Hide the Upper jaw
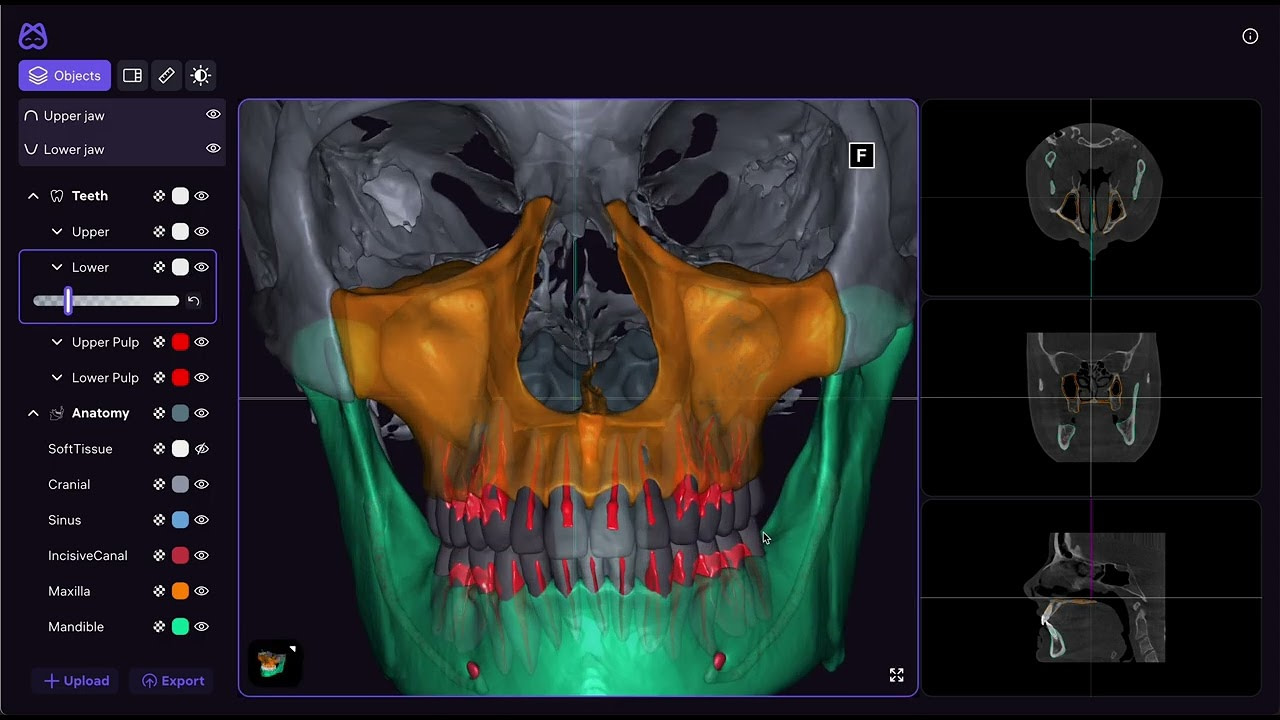The height and width of the screenshot is (720, 1280). click(x=212, y=114)
